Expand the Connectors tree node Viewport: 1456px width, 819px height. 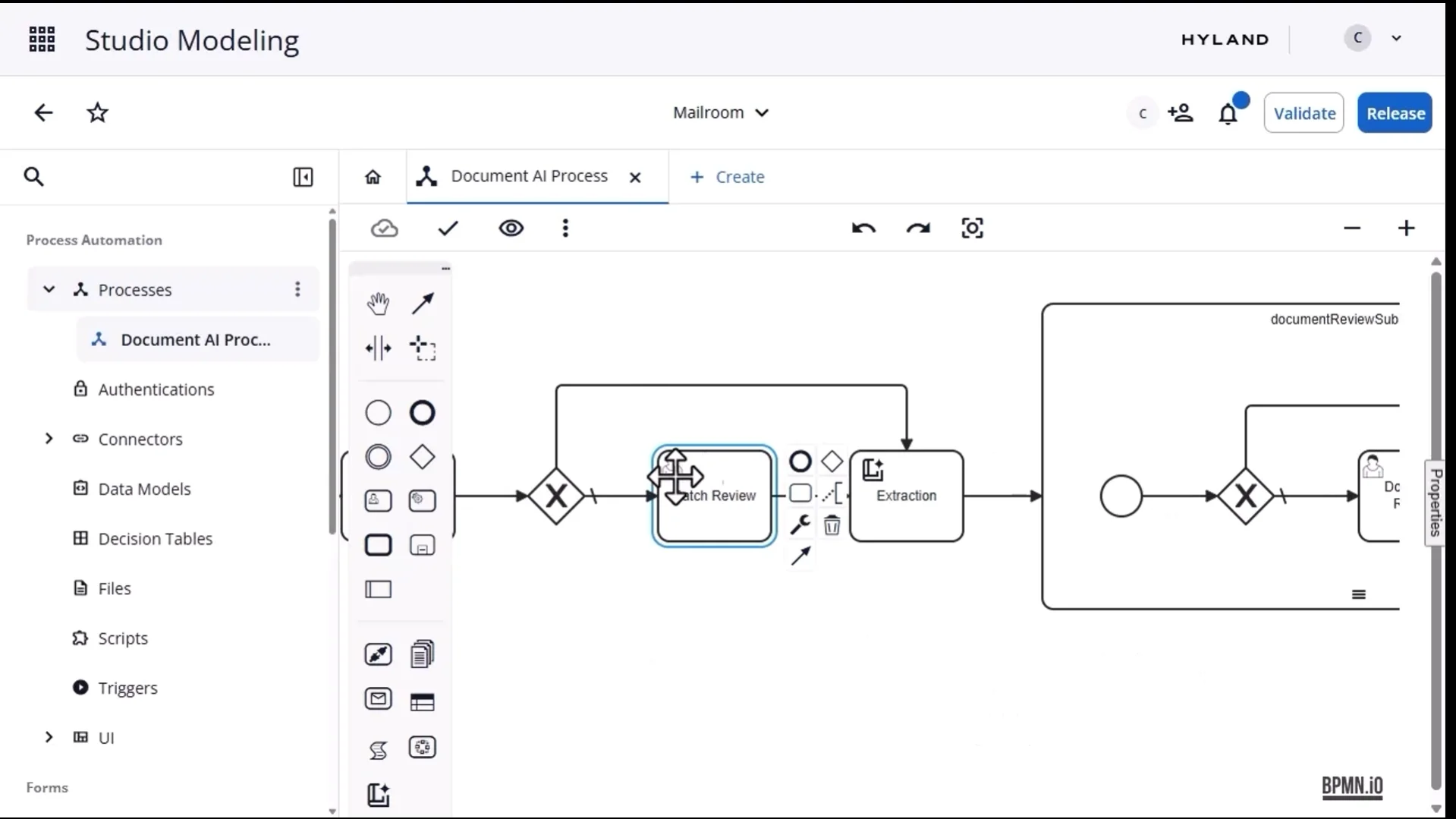(49, 439)
